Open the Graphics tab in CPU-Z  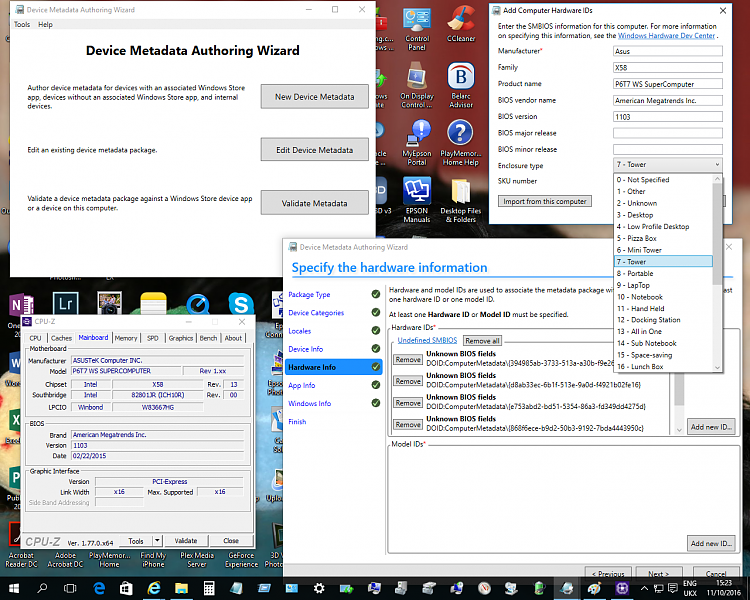(x=181, y=338)
